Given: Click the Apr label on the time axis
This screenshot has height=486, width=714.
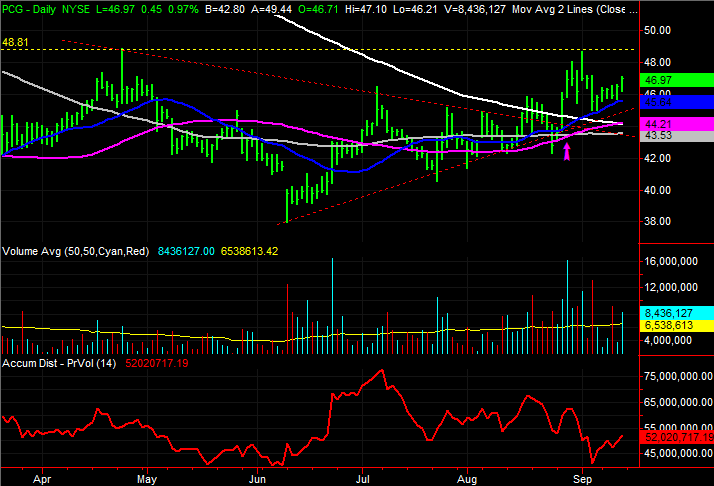Looking at the screenshot, I should (x=42, y=479).
